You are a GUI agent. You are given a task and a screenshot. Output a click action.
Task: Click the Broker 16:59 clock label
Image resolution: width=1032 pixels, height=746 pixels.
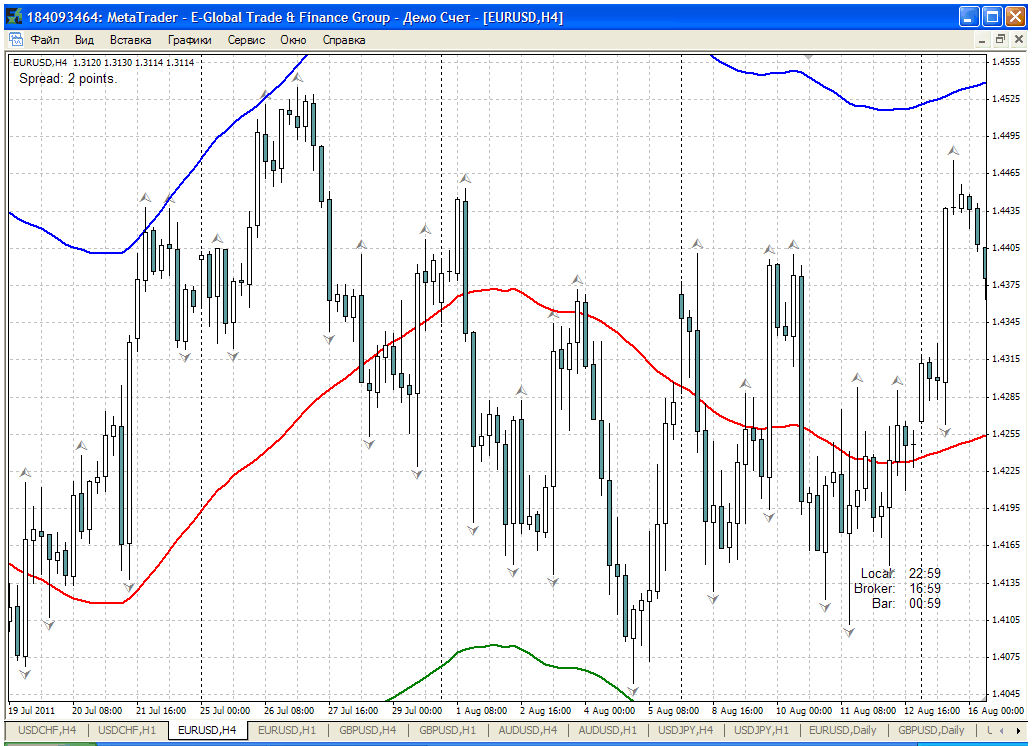pyautogui.click(x=897, y=588)
